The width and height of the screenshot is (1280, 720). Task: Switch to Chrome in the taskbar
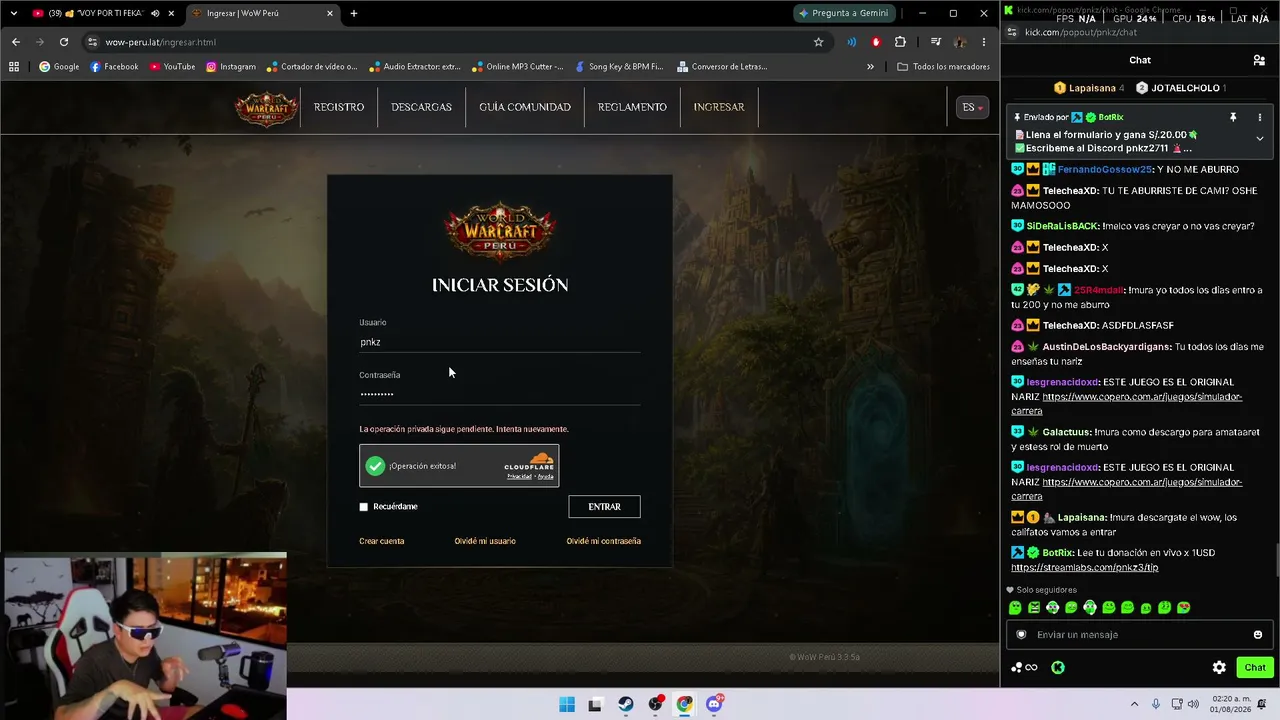pyautogui.click(x=684, y=704)
